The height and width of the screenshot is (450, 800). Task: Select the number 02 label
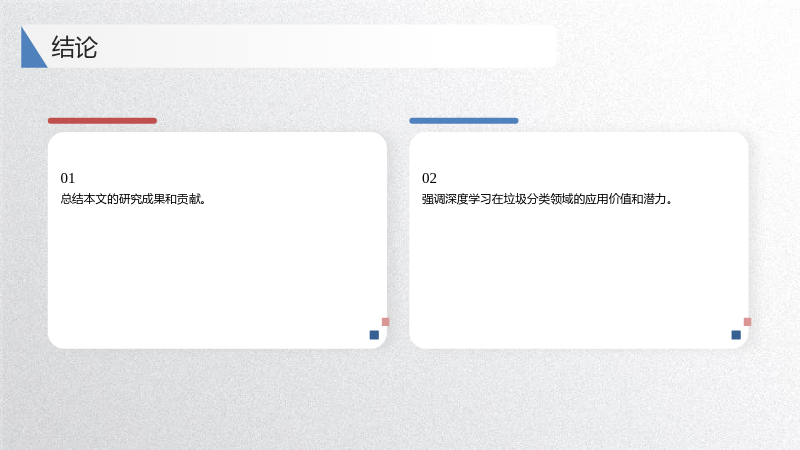(x=429, y=178)
